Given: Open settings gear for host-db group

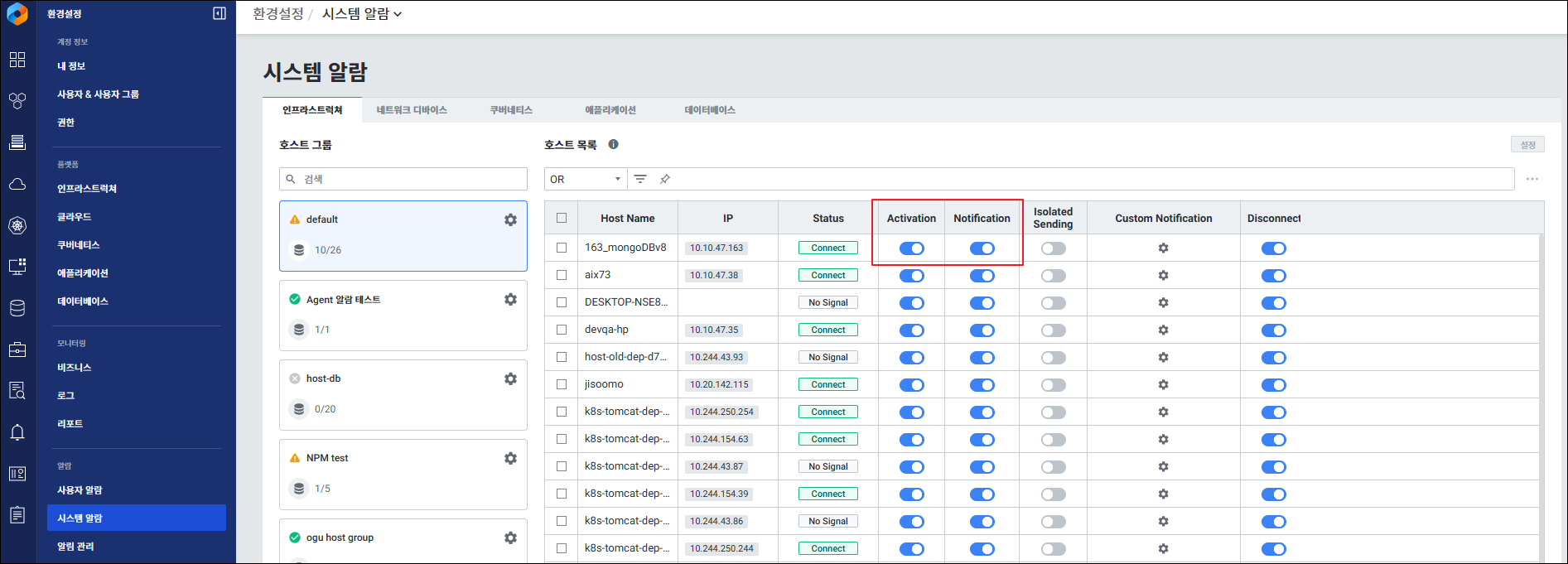Looking at the screenshot, I should click(510, 378).
